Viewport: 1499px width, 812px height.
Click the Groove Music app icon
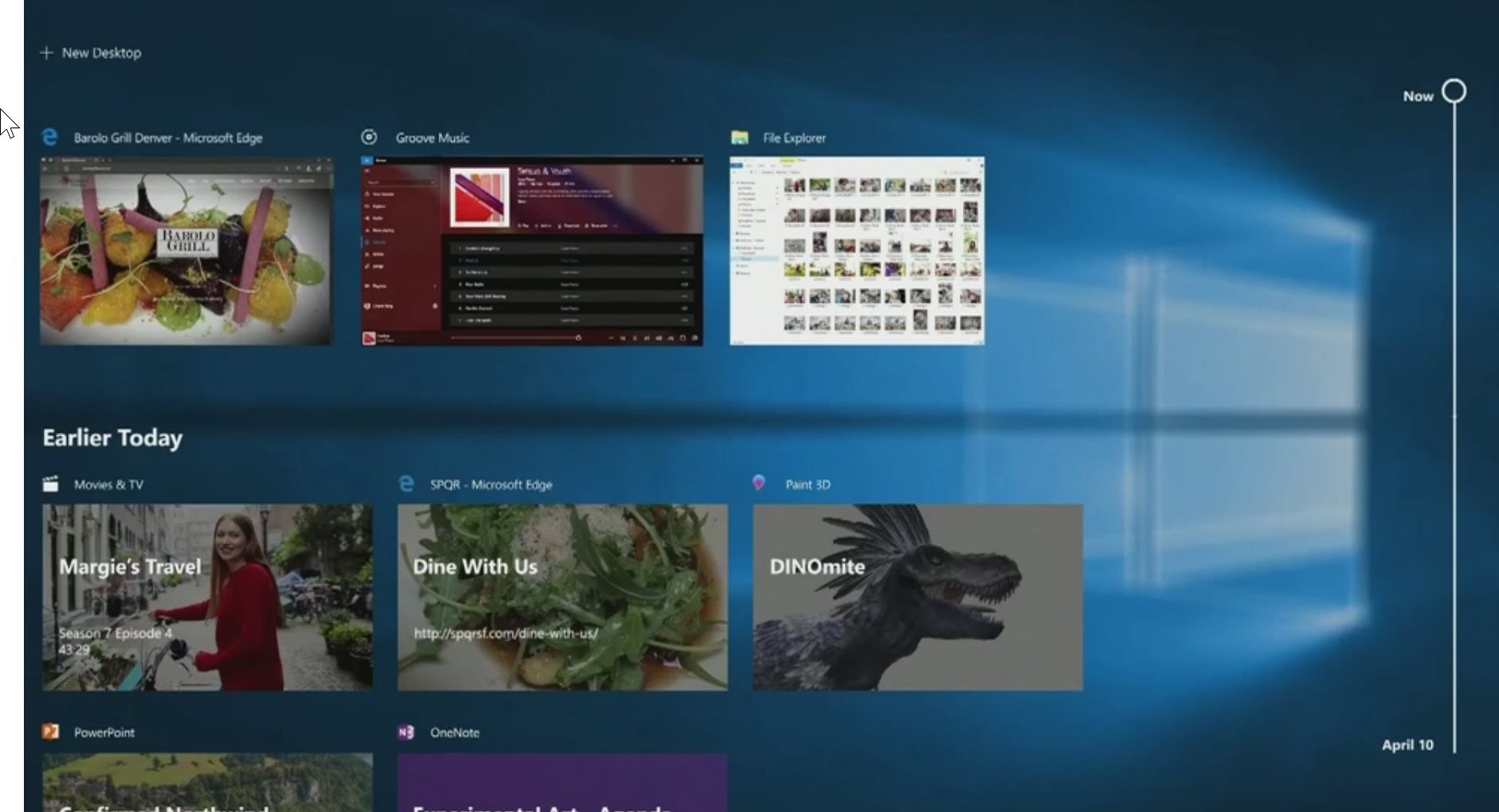click(x=369, y=137)
